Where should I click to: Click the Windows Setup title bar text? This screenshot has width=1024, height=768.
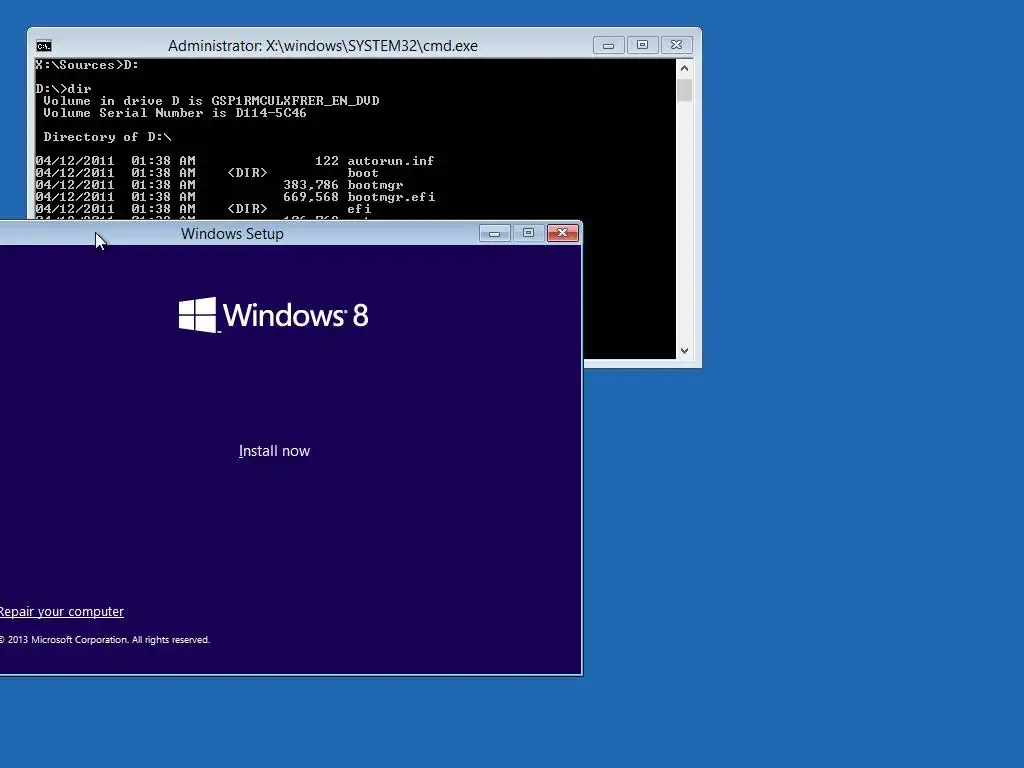coord(232,234)
